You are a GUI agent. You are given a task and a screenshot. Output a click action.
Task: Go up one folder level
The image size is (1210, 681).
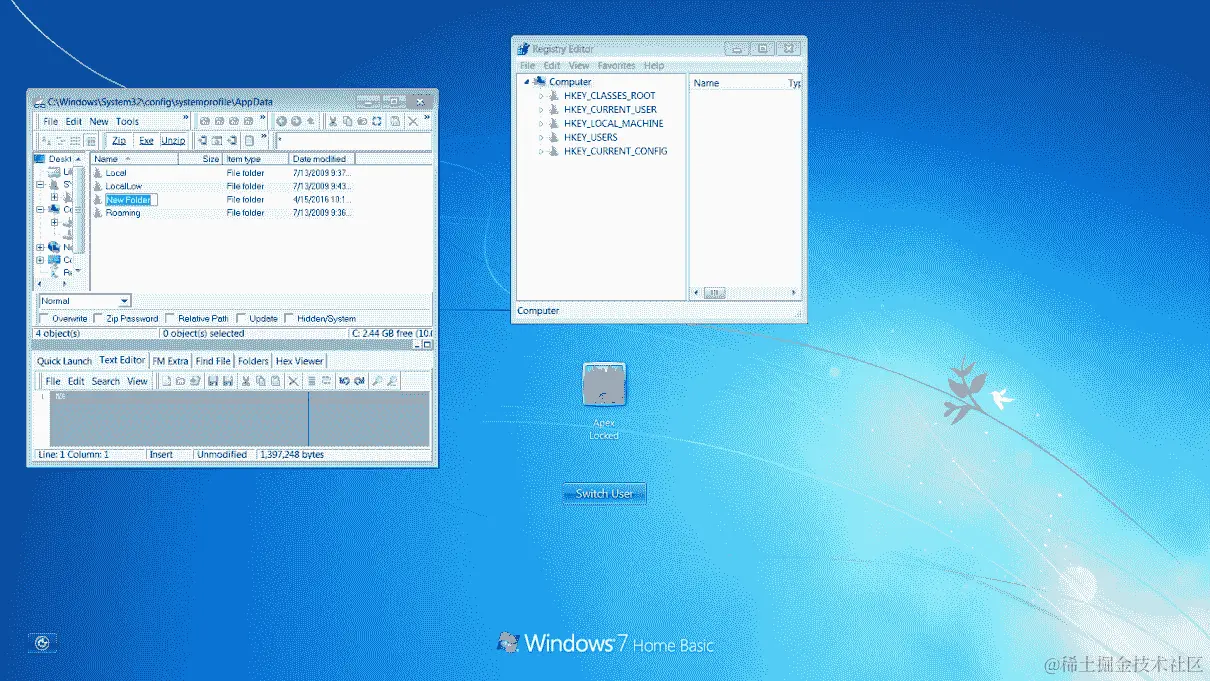tap(311, 121)
